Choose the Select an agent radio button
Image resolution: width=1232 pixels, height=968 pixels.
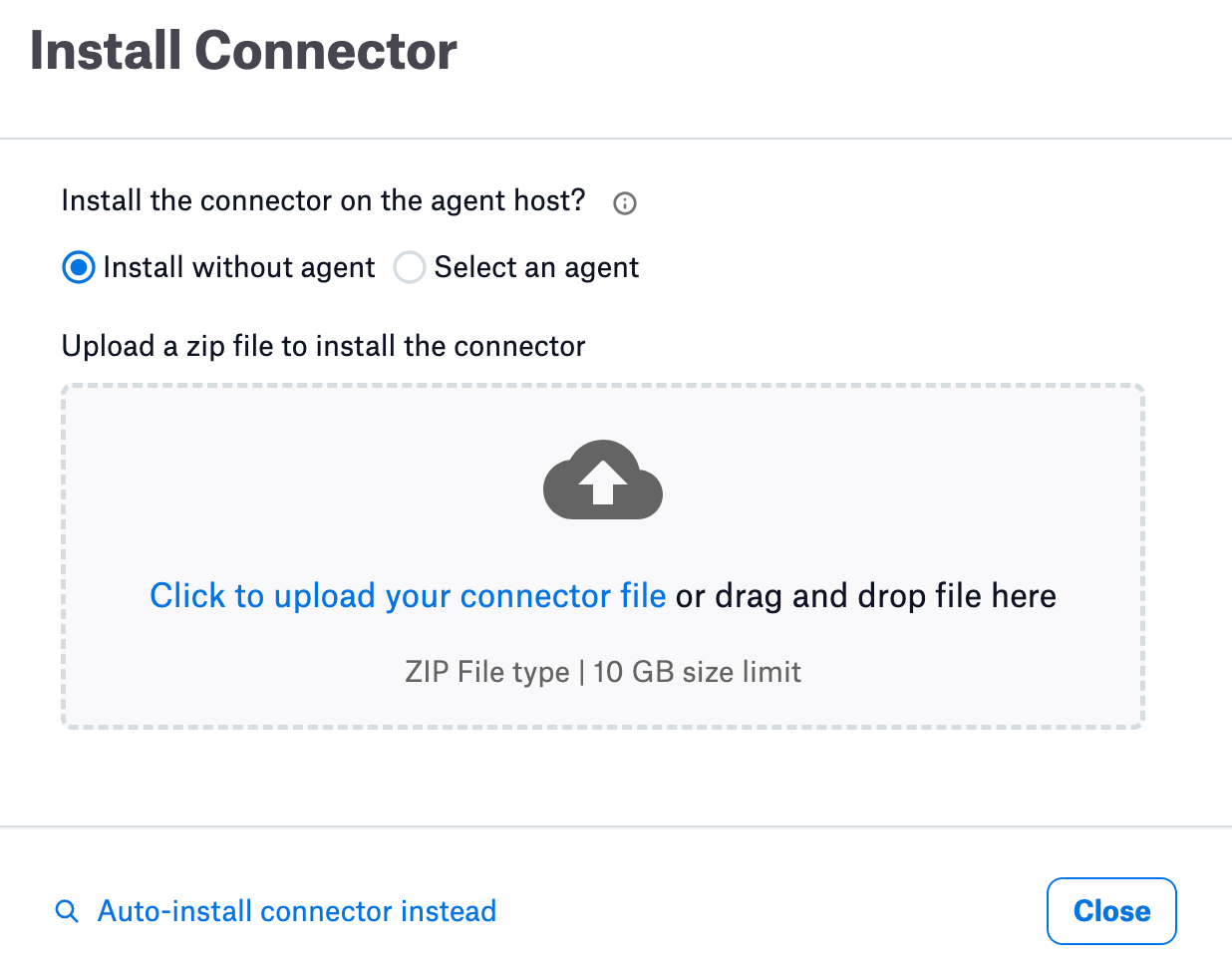(x=410, y=267)
